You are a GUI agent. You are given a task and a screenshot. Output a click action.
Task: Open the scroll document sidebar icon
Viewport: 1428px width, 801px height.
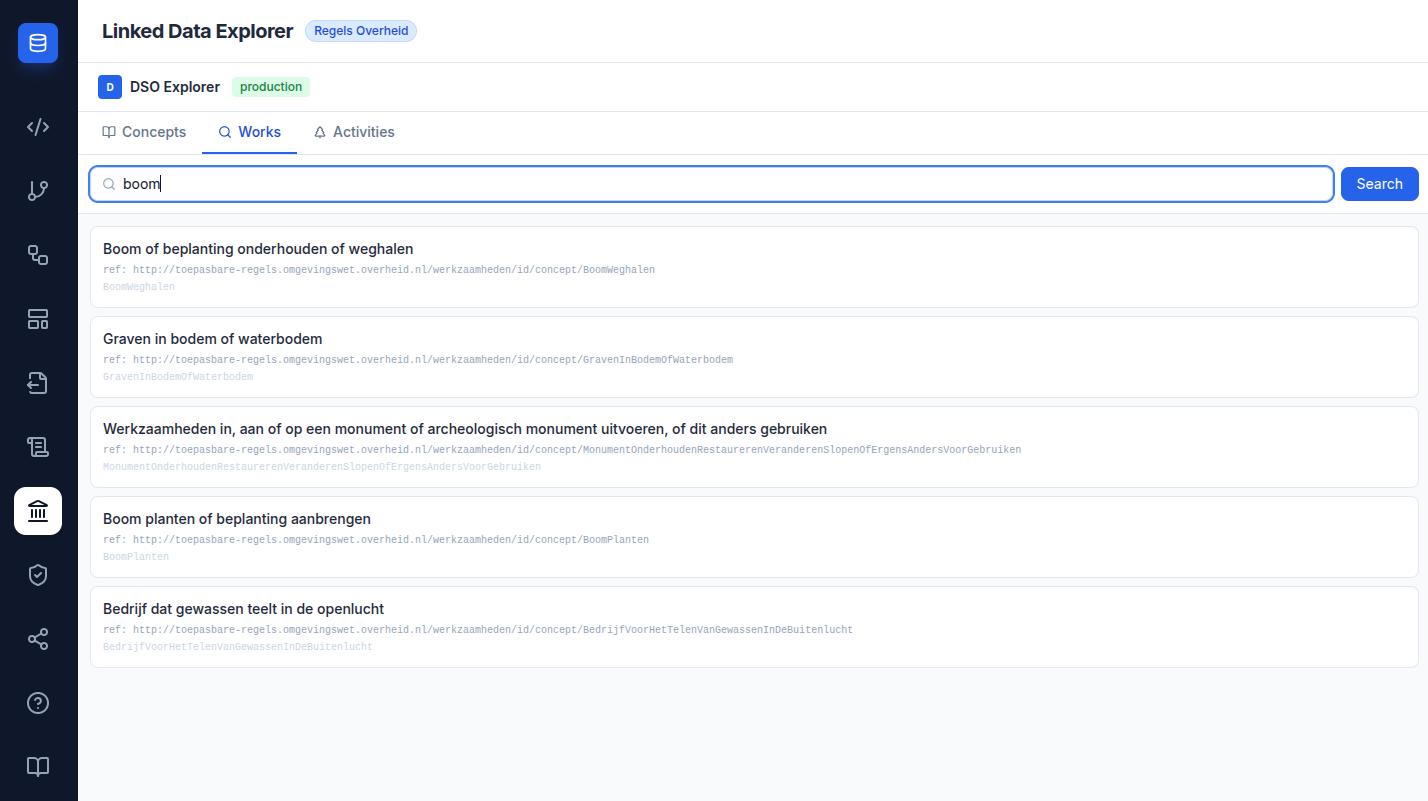[x=38, y=447]
